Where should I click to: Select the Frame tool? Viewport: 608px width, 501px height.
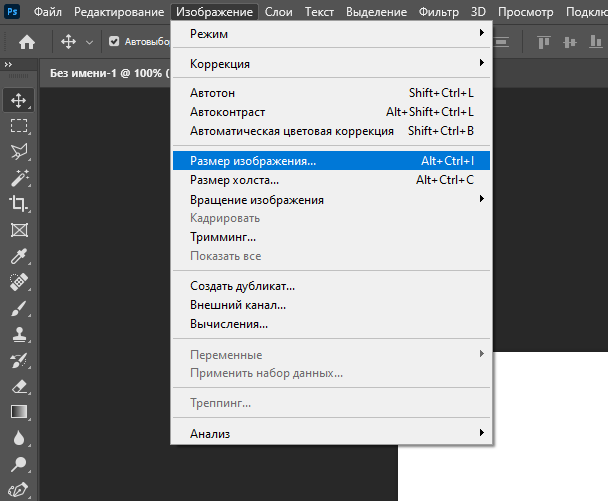click(x=19, y=230)
